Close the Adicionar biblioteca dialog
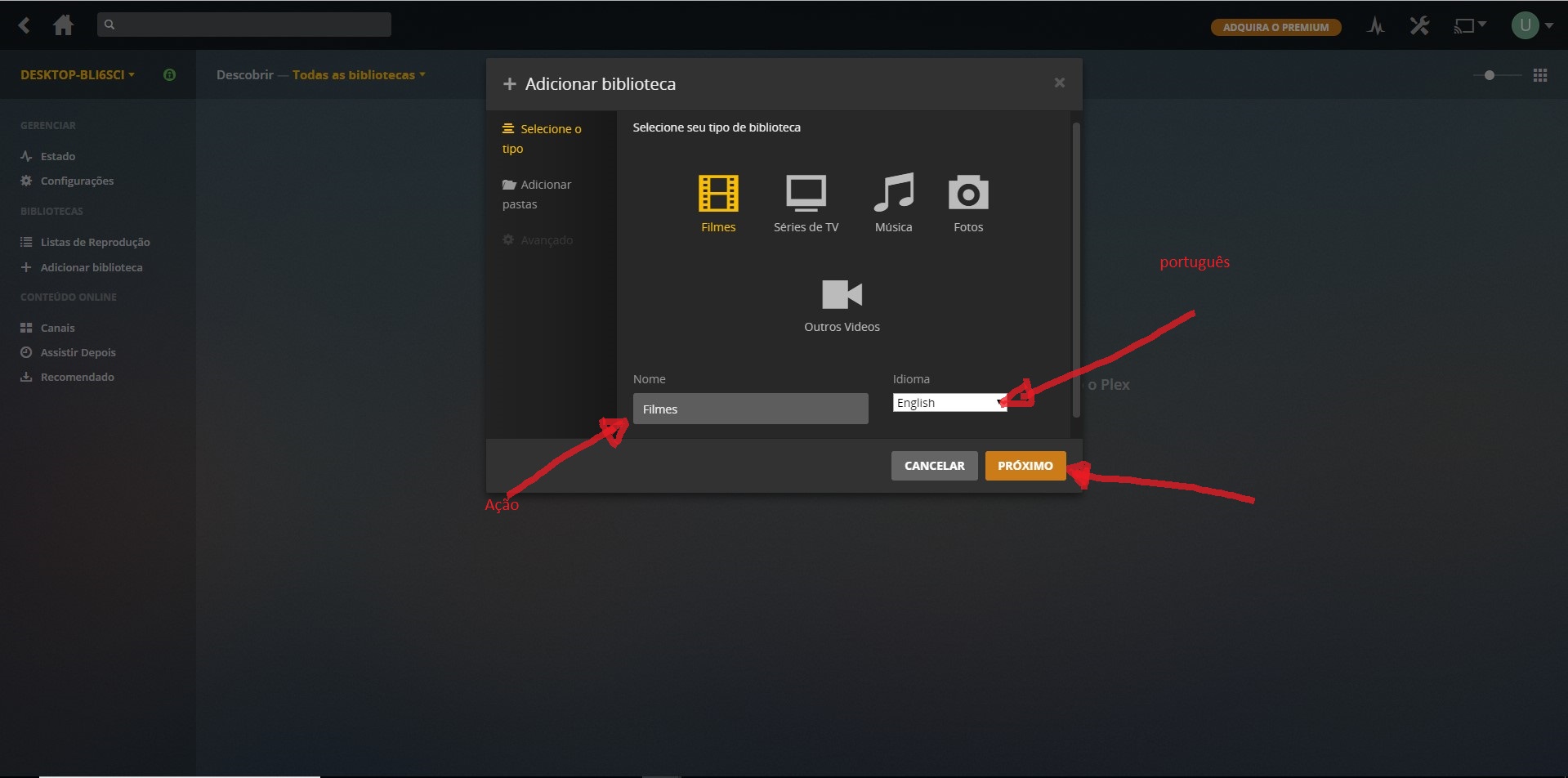This screenshot has width=1568, height=778. (1059, 83)
